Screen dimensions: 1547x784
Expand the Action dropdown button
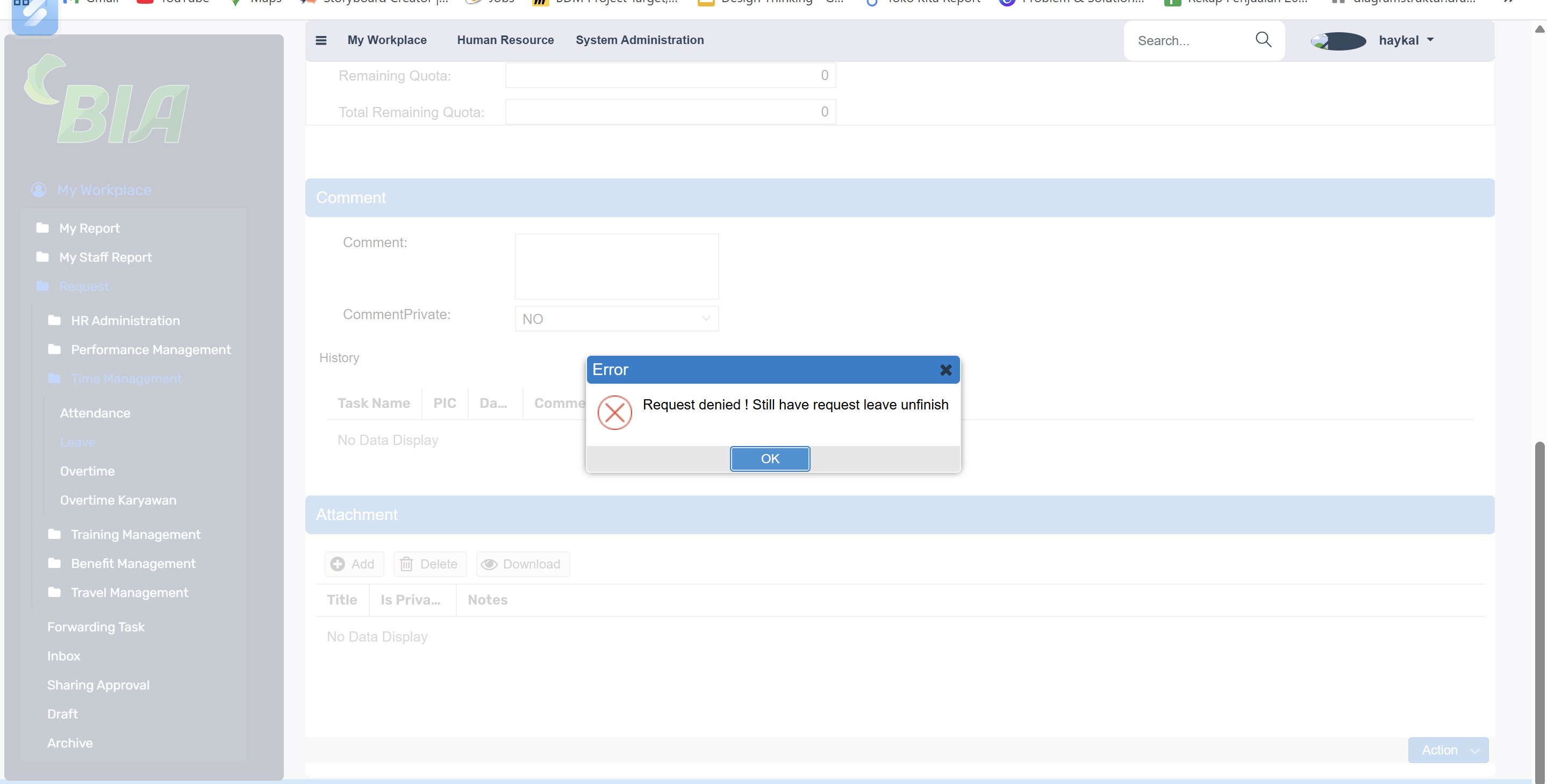(x=1448, y=750)
